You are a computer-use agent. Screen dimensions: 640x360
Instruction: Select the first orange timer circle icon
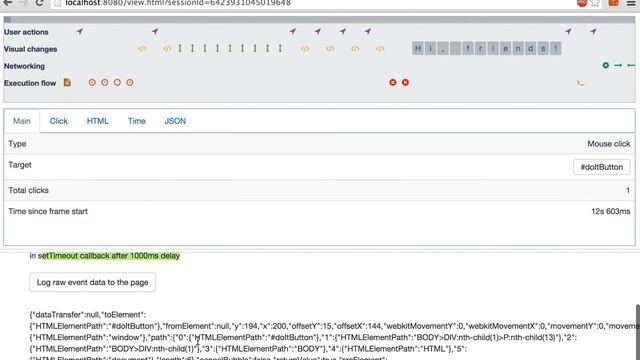92,82
